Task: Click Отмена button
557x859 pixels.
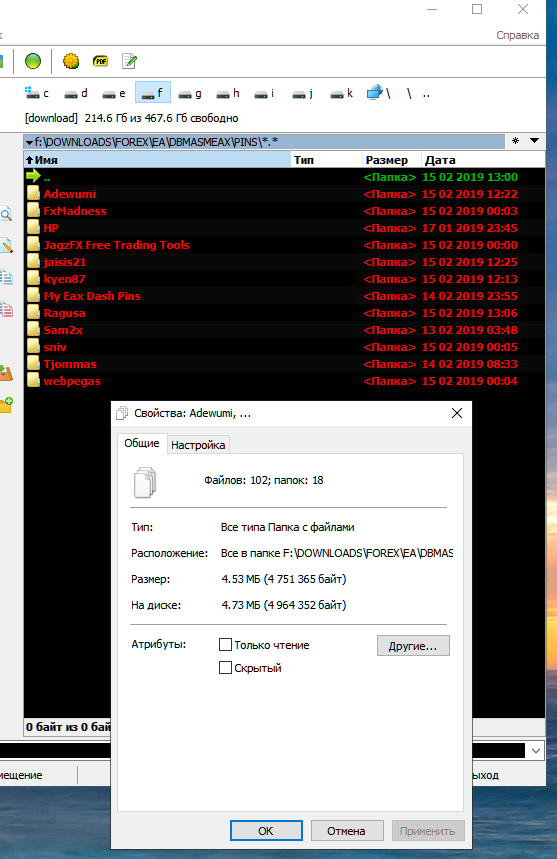Action: click(x=347, y=831)
